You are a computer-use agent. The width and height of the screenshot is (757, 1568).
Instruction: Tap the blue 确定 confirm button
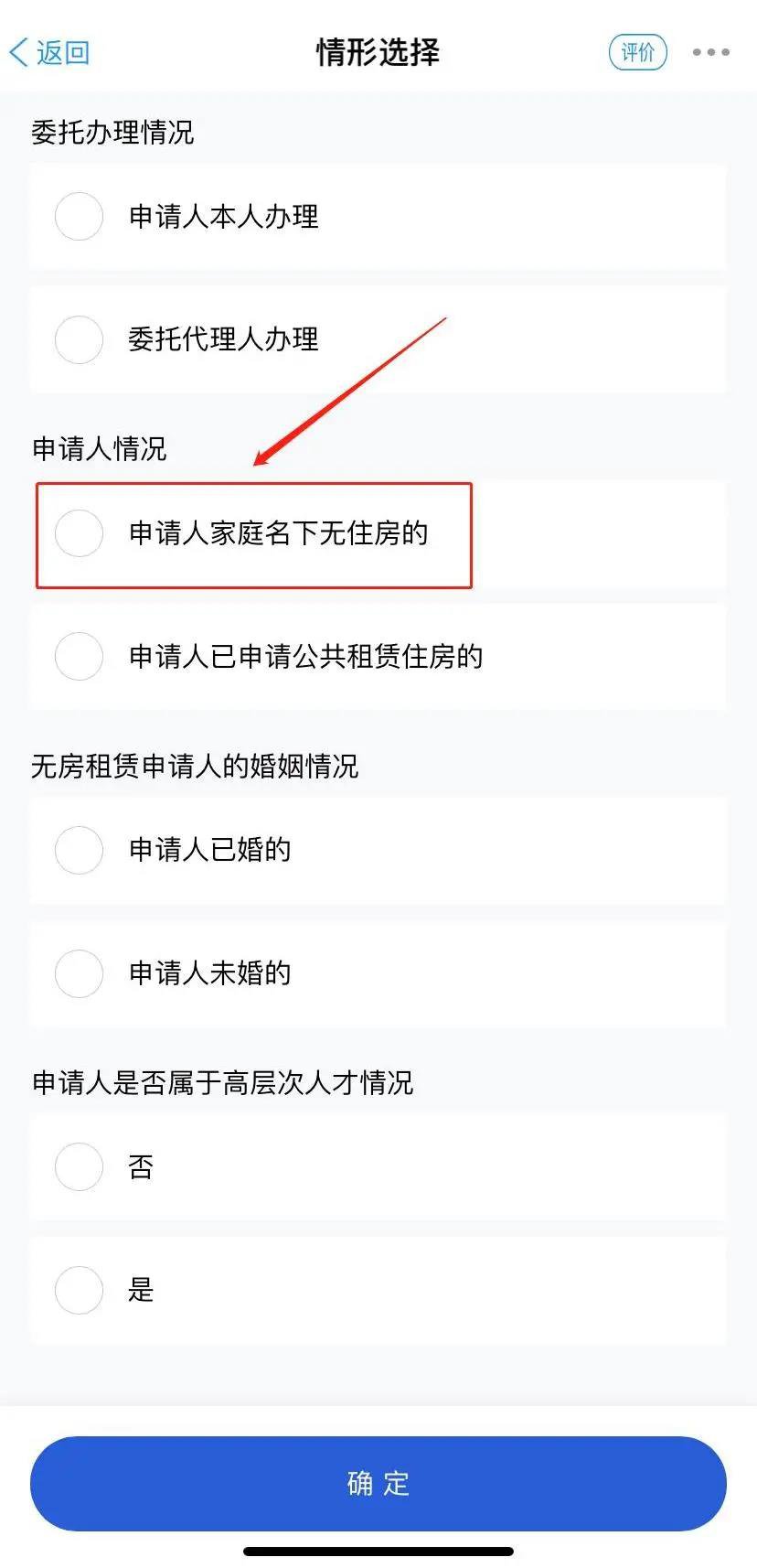click(378, 1483)
